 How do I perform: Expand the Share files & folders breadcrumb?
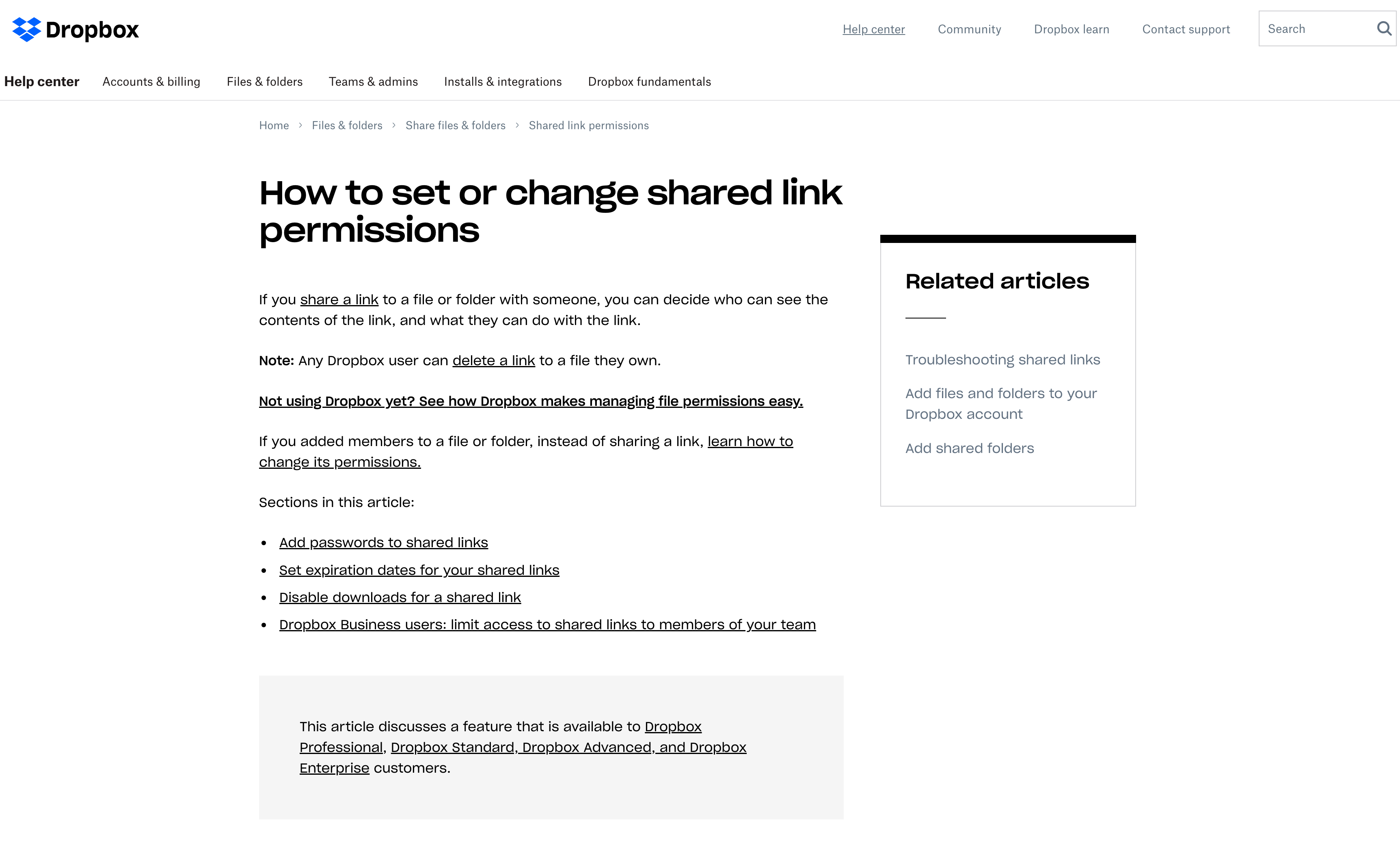click(455, 125)
